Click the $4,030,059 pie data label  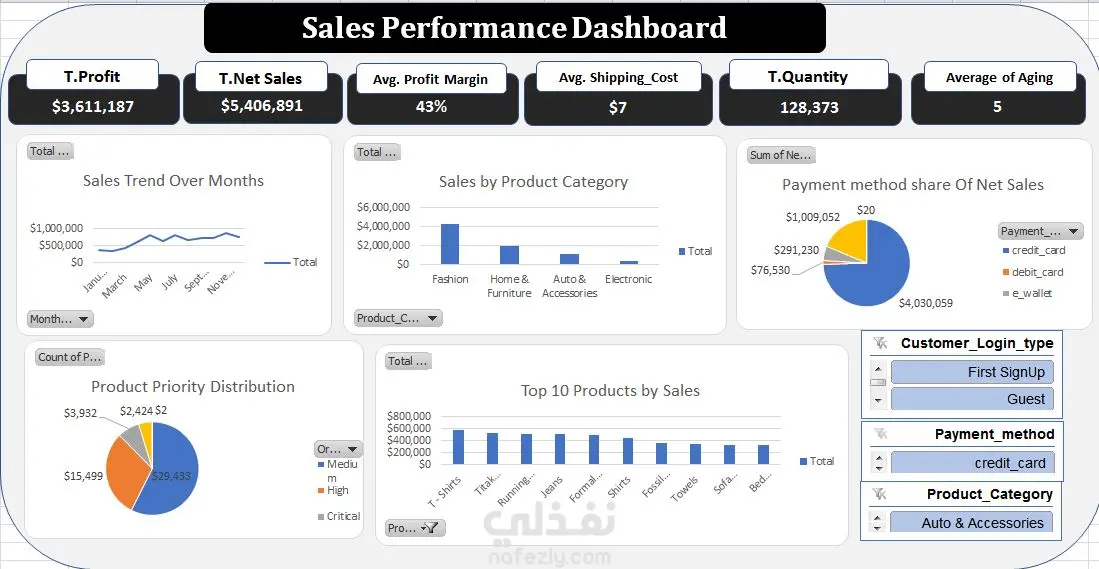(x=925, y=303)
